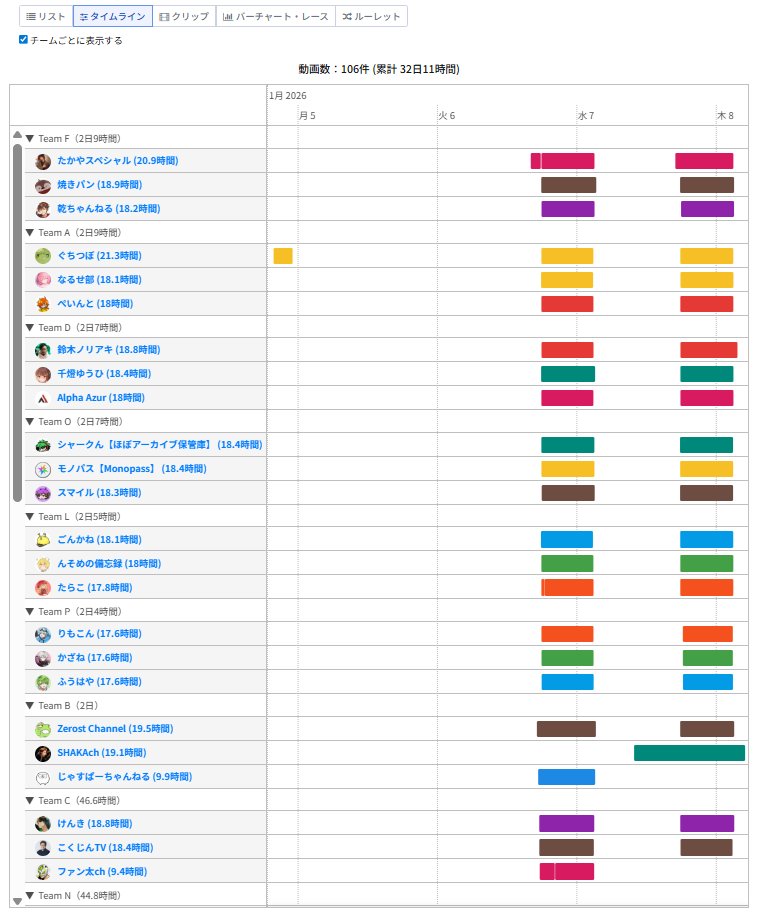This screenshot has width=761, height=917.
Task: Toggle チームごとに表示する checkbox
Action: [23, 40]
